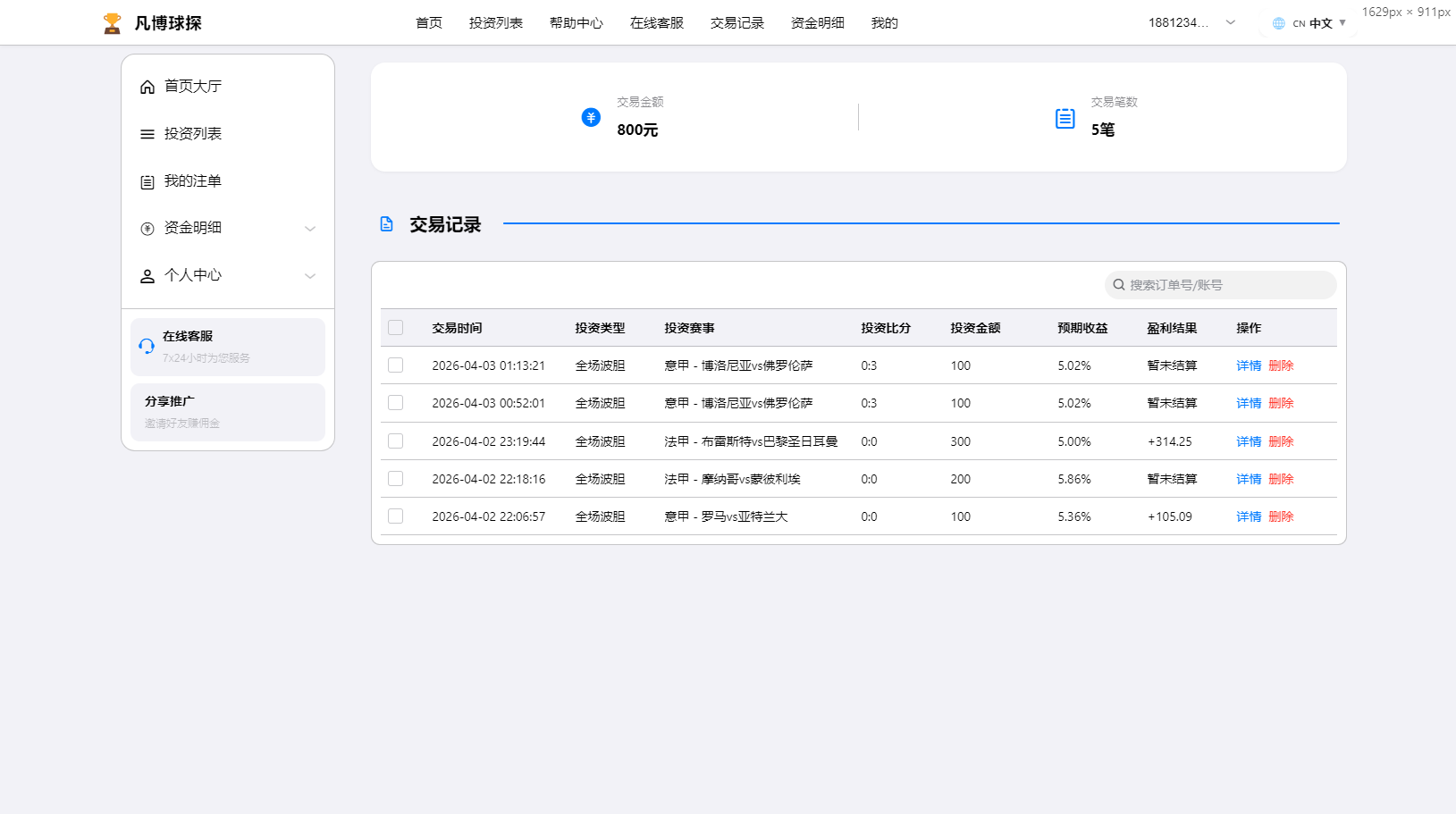Delete the 01:13:21 record
The width and height of the screenshot is (1456, 814).
coord(1281,365)
